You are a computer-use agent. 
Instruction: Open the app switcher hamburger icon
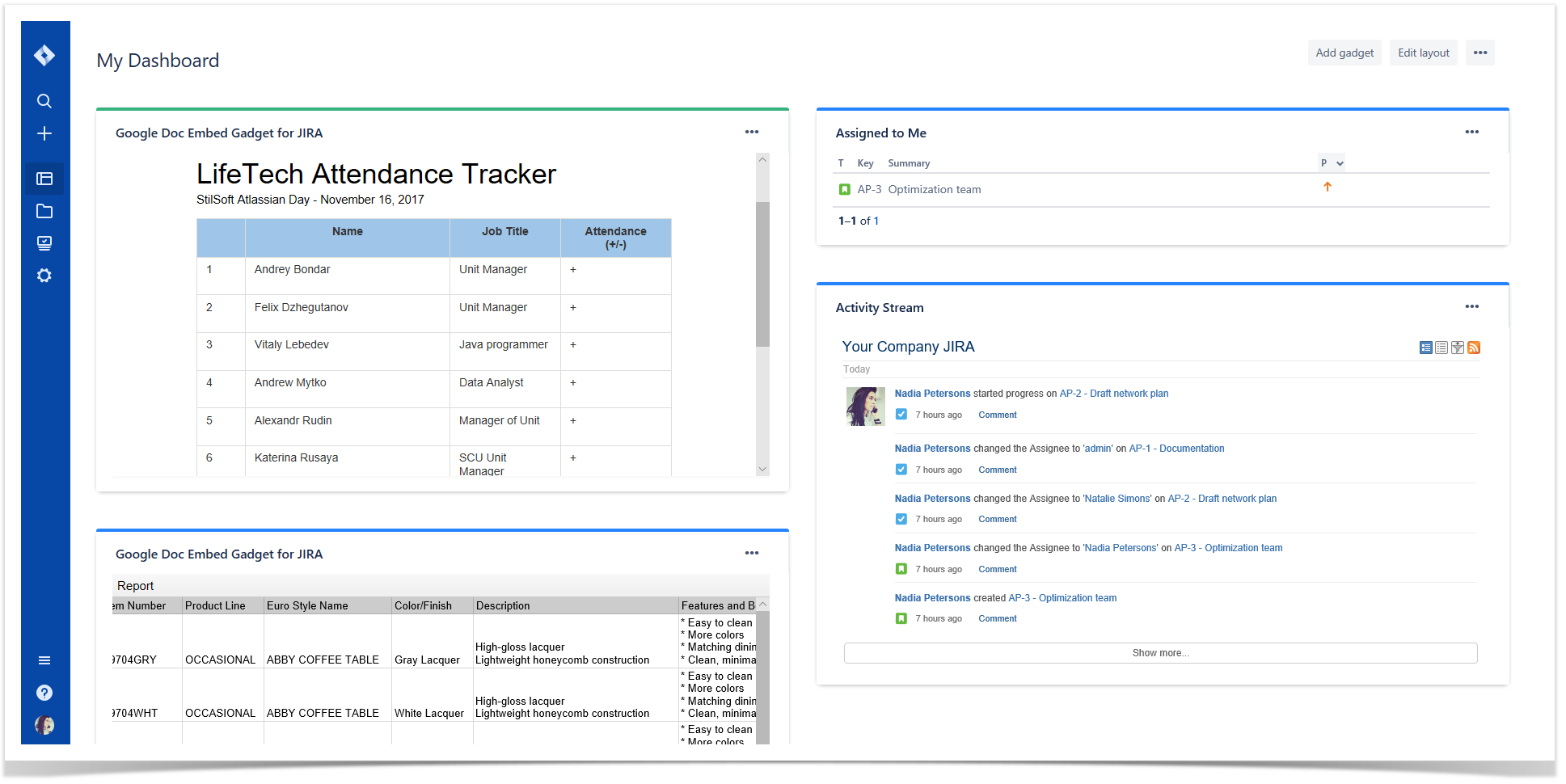44,660
